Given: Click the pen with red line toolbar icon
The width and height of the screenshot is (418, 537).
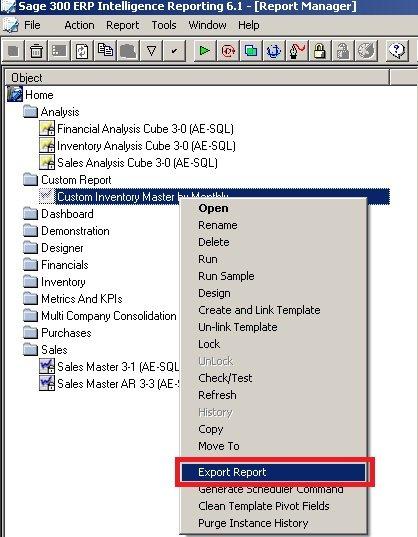Looking at the screenshot, I should coord(297,51).
